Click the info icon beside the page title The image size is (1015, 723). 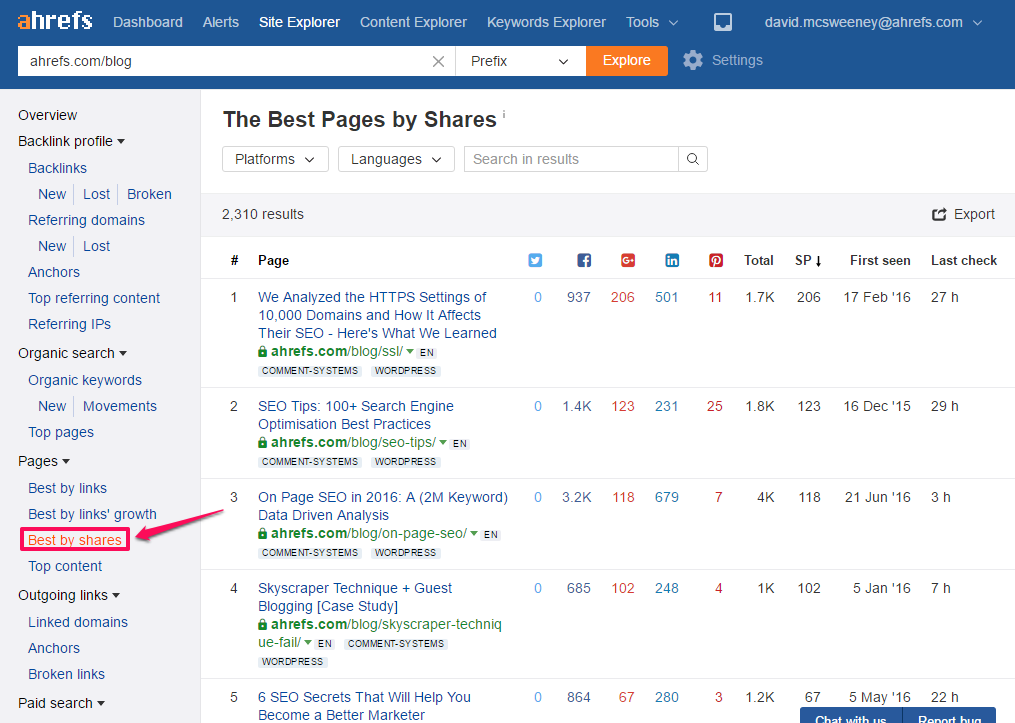(504, 114)
